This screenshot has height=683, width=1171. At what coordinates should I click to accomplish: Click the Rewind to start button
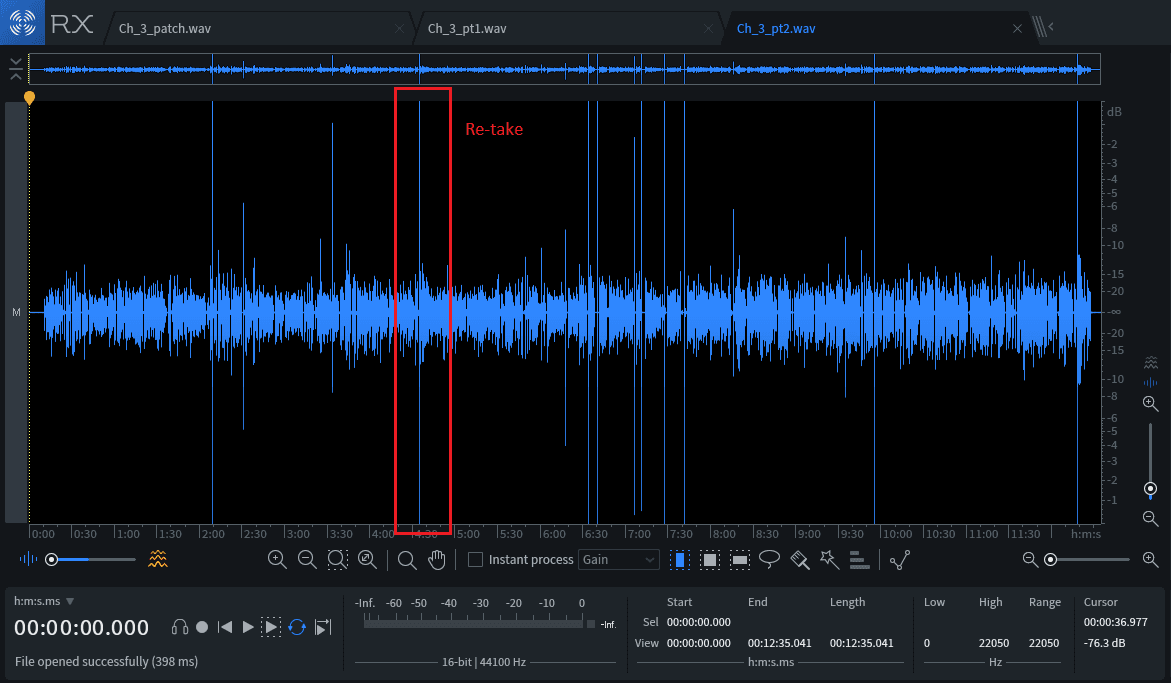(225, 627)
